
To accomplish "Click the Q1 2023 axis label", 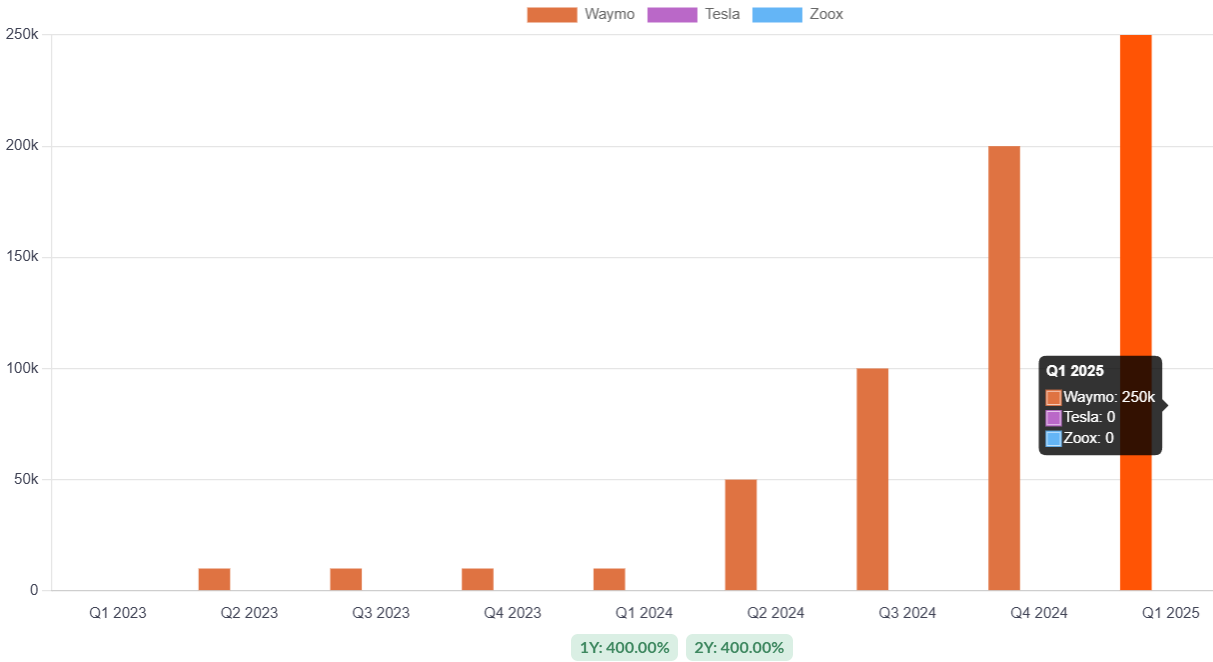I will tap(118, 613).
